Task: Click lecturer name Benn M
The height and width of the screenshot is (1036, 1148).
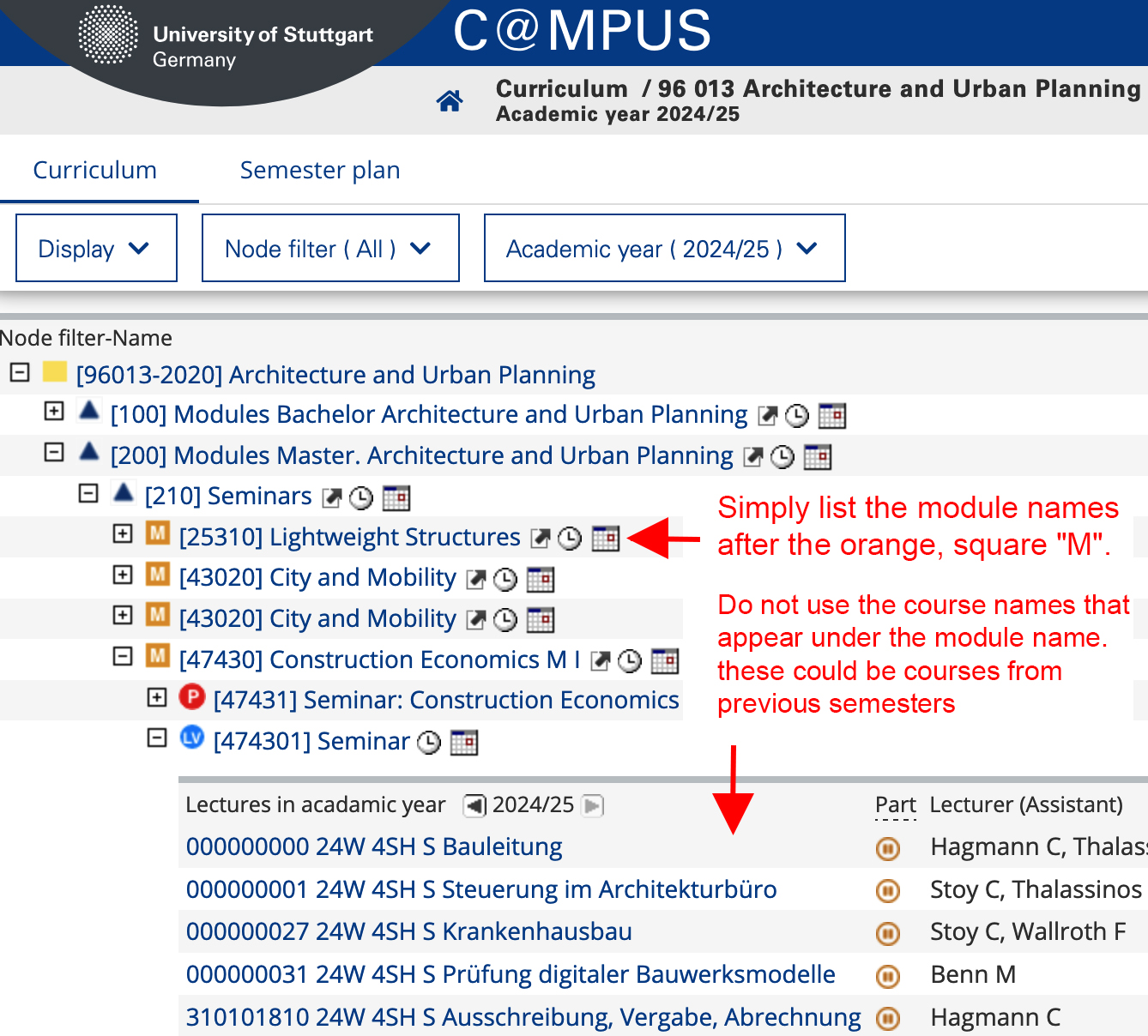Action: click(973, 974)
